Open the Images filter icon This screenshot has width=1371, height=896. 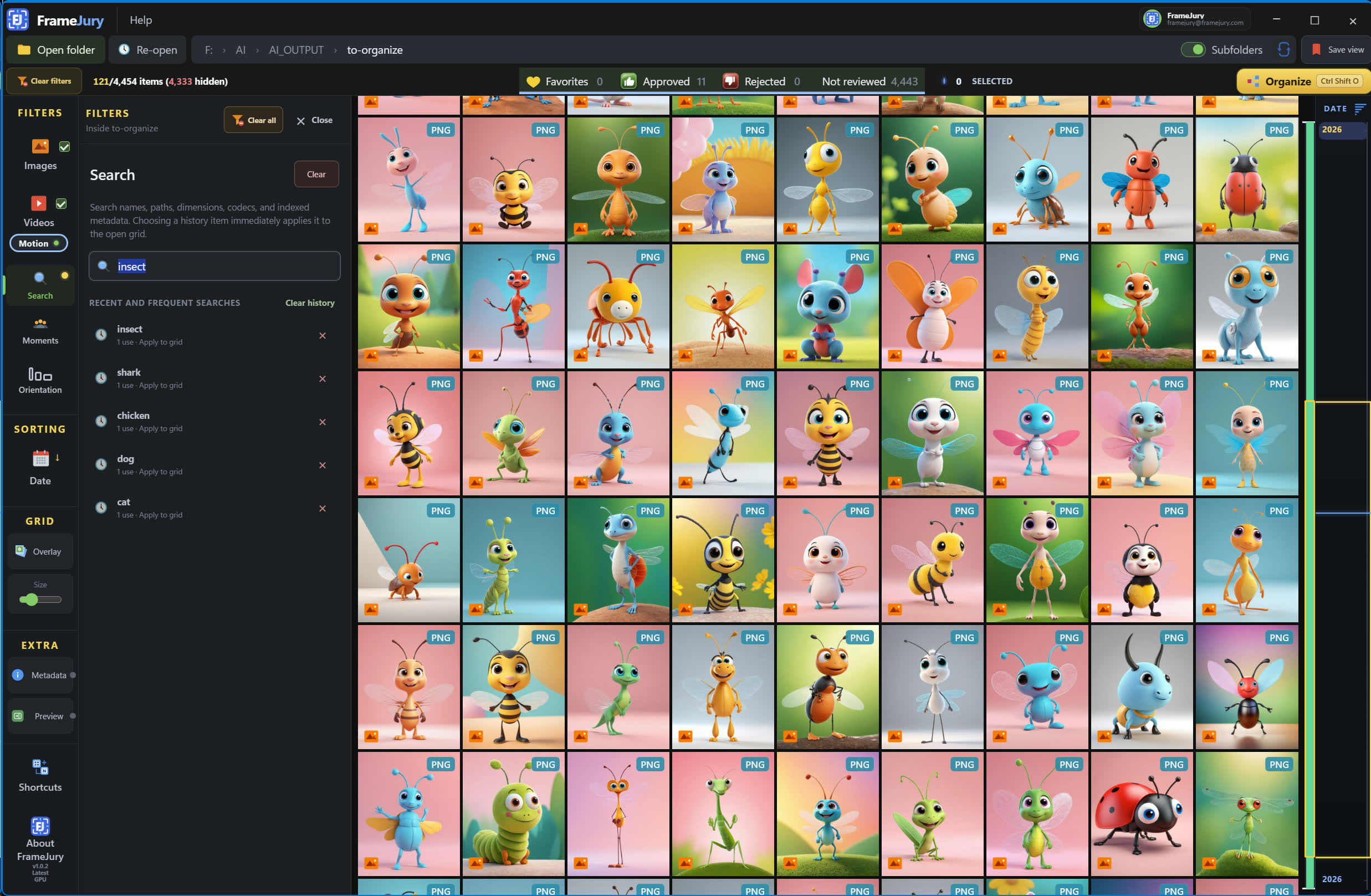40,146
